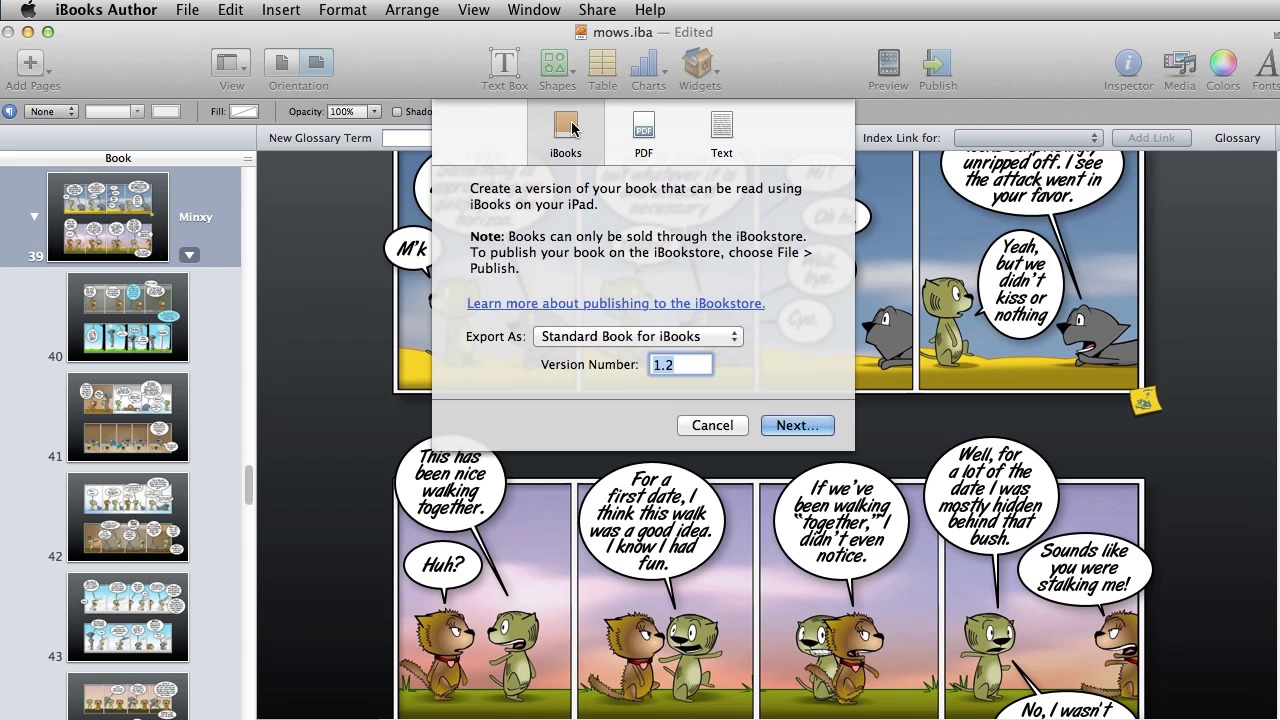The width and height of the screenshot is (1280, 720).
Task: Insert a Text Box from toolbar
Action: [x=504, y=70]
